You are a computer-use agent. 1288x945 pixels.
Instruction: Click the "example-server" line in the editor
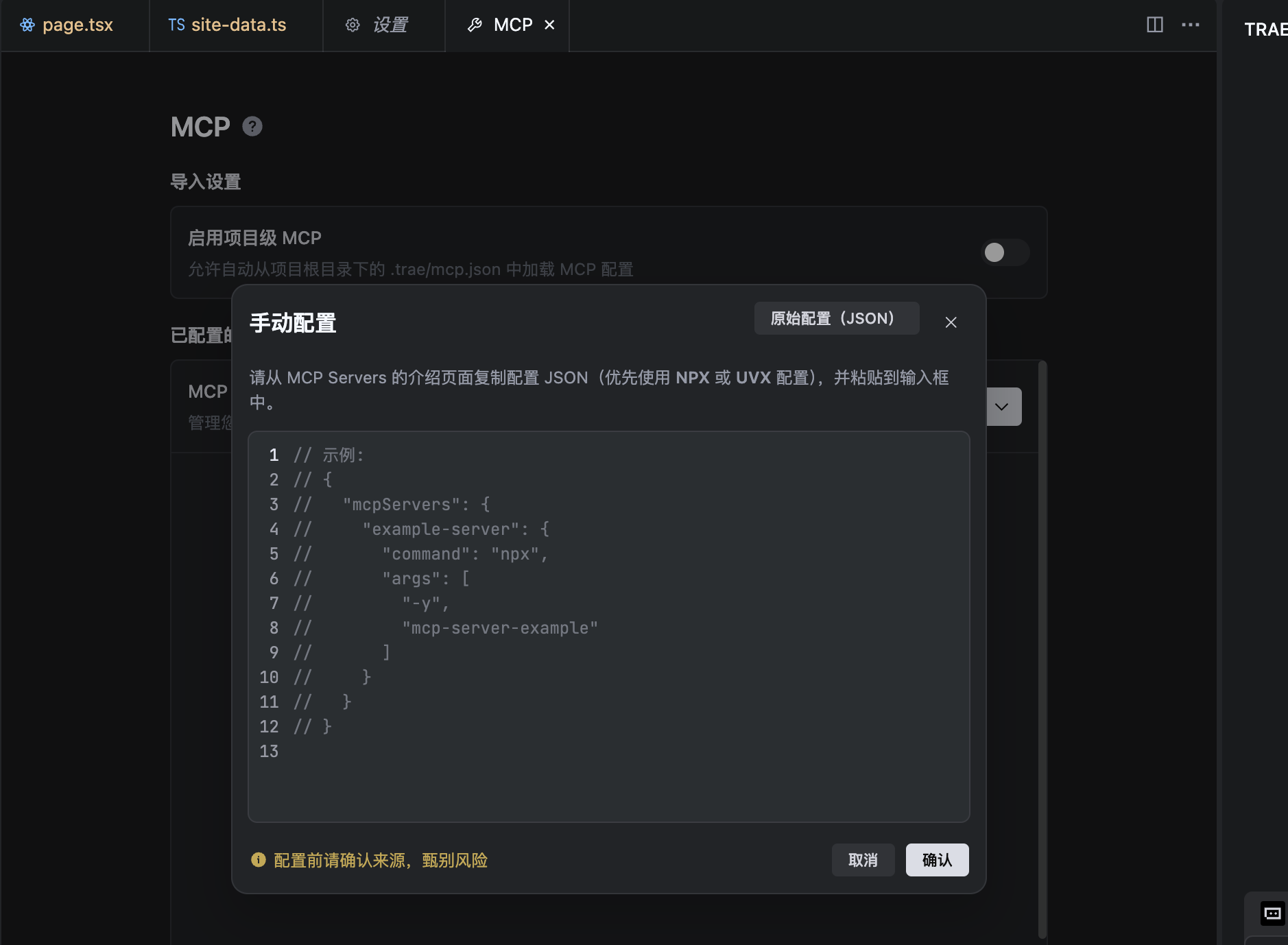[x=421, y=529]
